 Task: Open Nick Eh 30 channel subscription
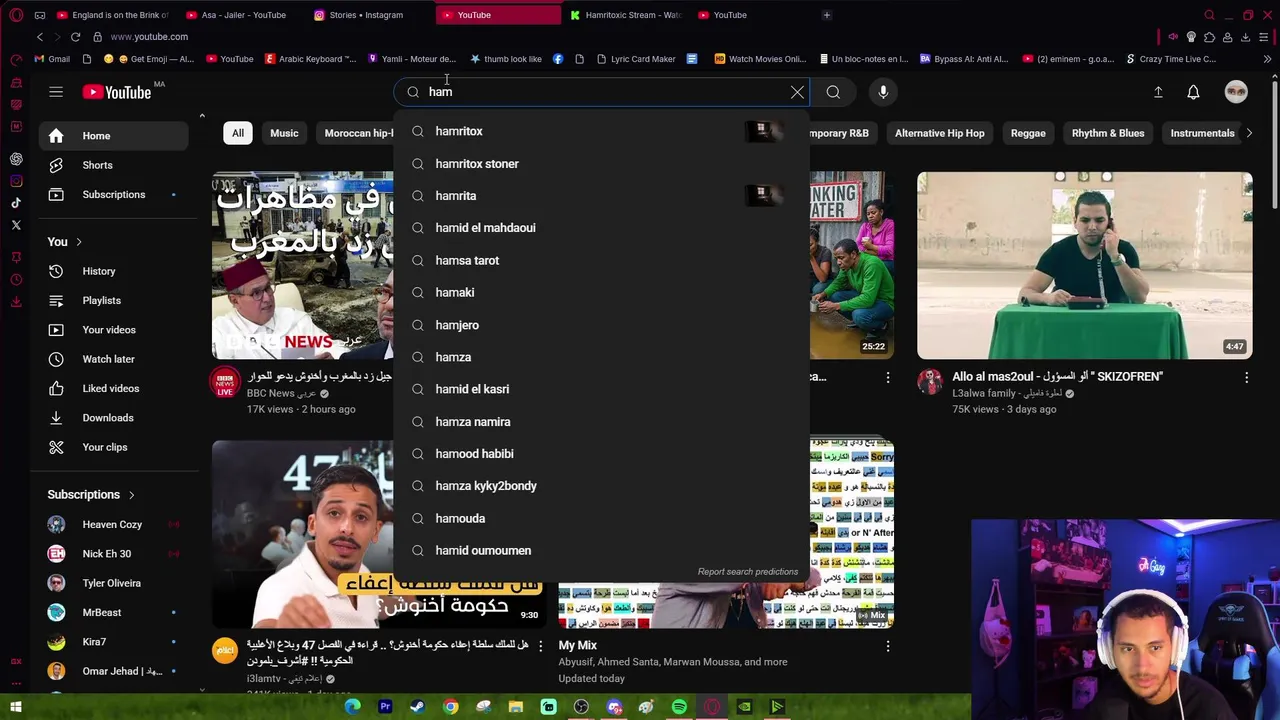coord(113,554)
